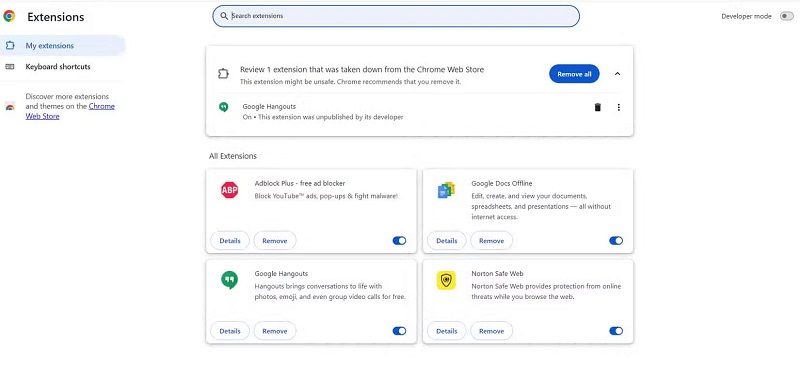This screenshot has width=800, height=388.
Task: Click the Remove all button
Action: tap(574, 74)
